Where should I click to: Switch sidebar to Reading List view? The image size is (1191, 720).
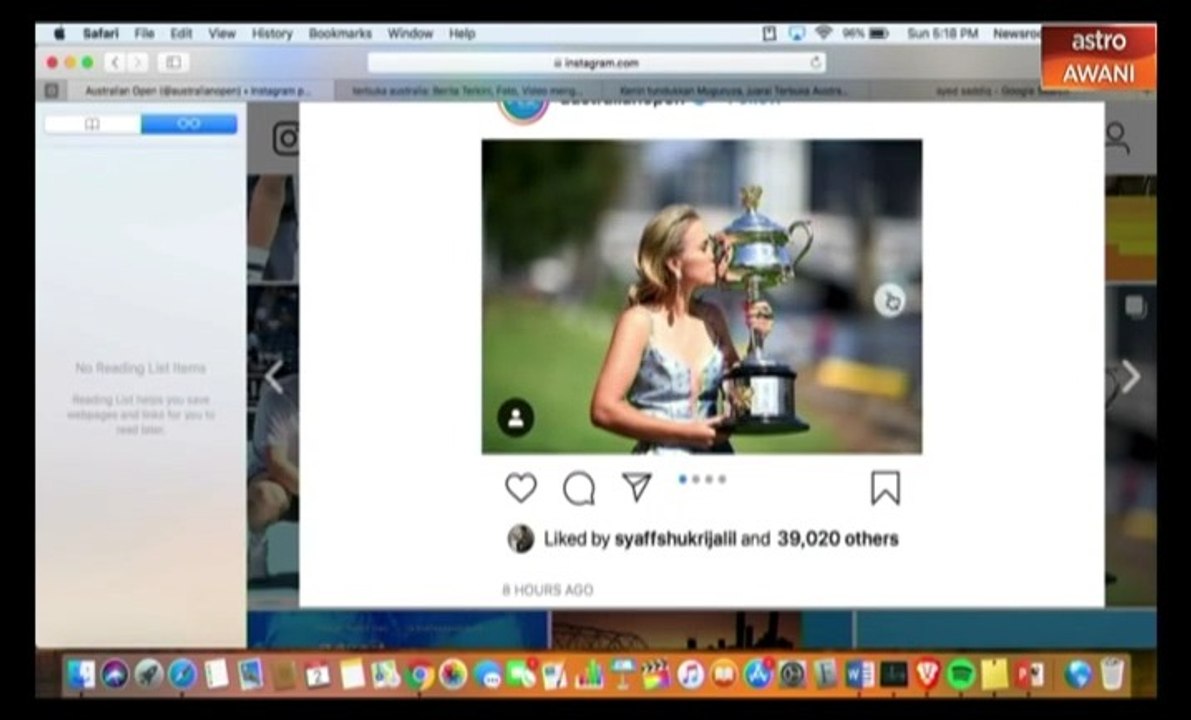[189, 124]
